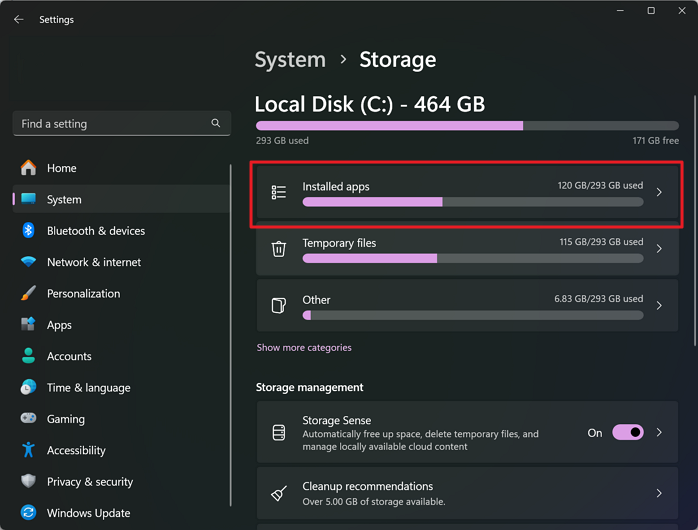
Task: Expand Cleanup recommendations chevron
Action: tap(659, 493)
